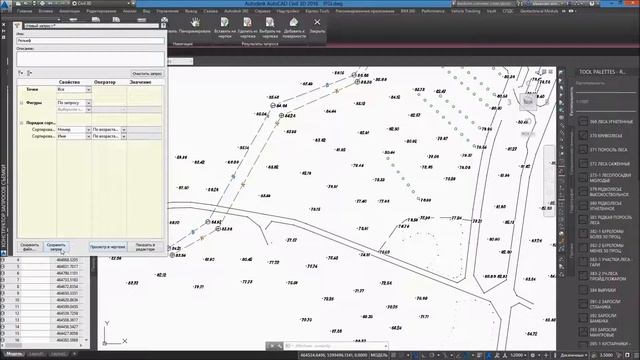Click the second tree icon above query table
640x360 pixels.
coord(29,73)
